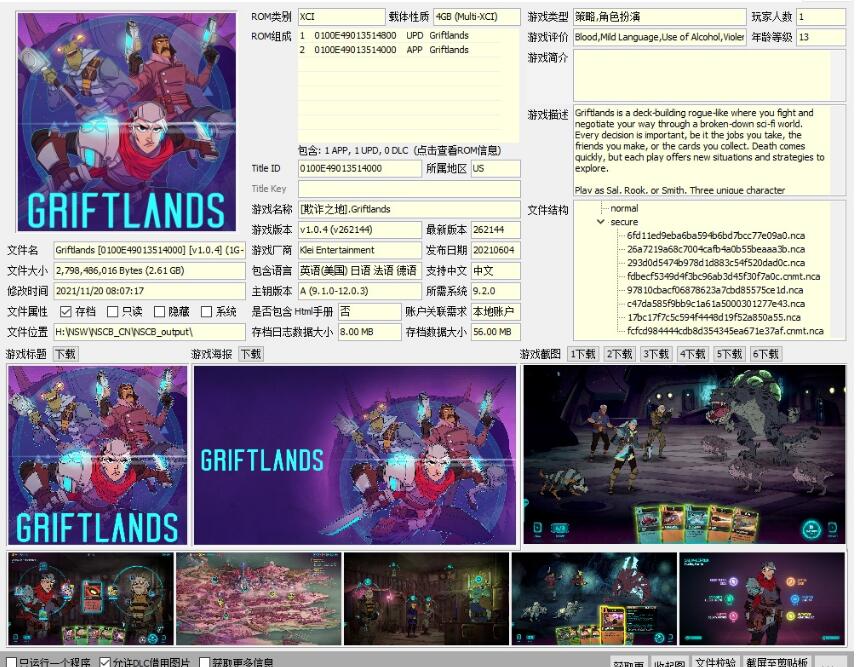Image resolution: width=858 pixels, height=667 pixels.
Task: Select fcfcd984444cdb8d354345ea671e37af.cnmt.nca entry
Action: click(x=725, y=331)
